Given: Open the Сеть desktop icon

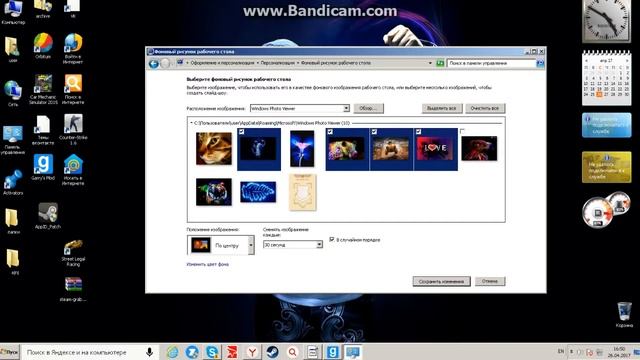Looking at the screenshot, I should 13,93.
